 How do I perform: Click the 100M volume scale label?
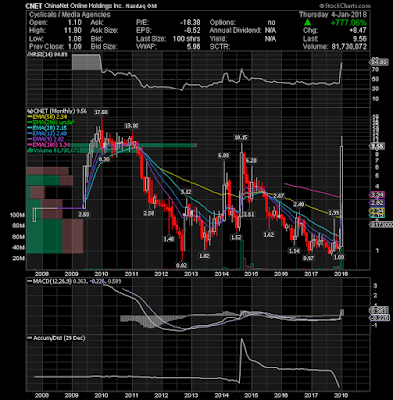tap(17, 215)
